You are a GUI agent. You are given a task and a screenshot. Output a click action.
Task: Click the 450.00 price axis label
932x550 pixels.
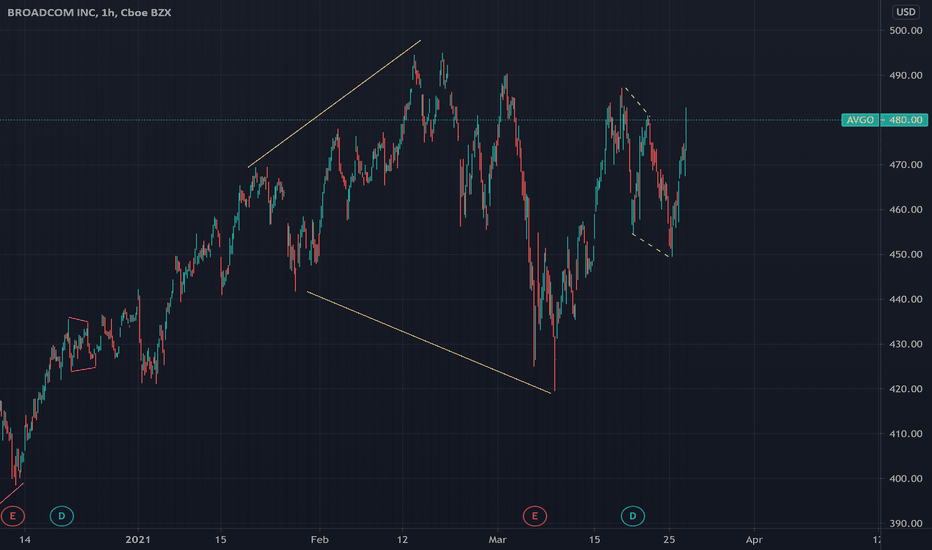coord(905,254)
